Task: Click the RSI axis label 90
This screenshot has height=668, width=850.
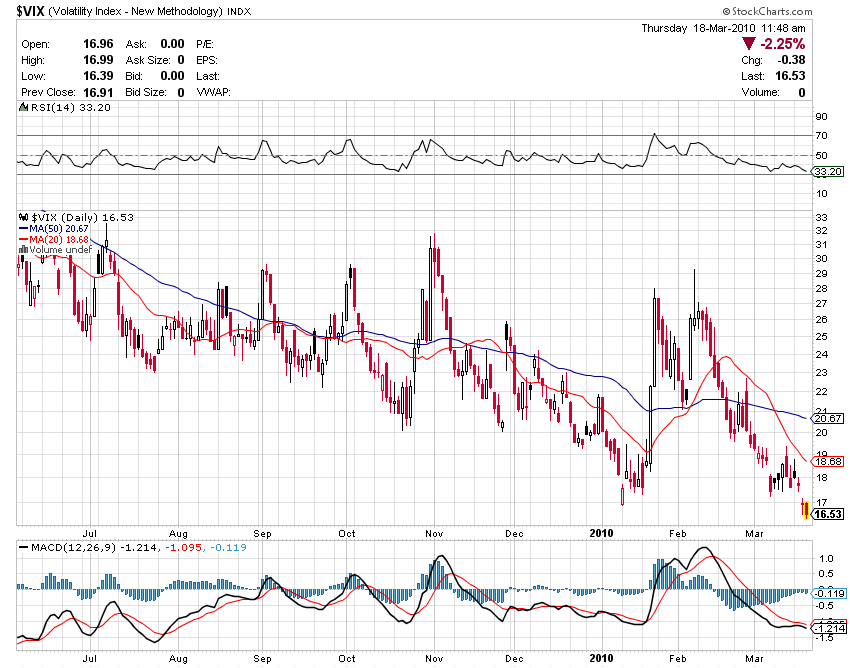Action: click(x=821, y=117)
